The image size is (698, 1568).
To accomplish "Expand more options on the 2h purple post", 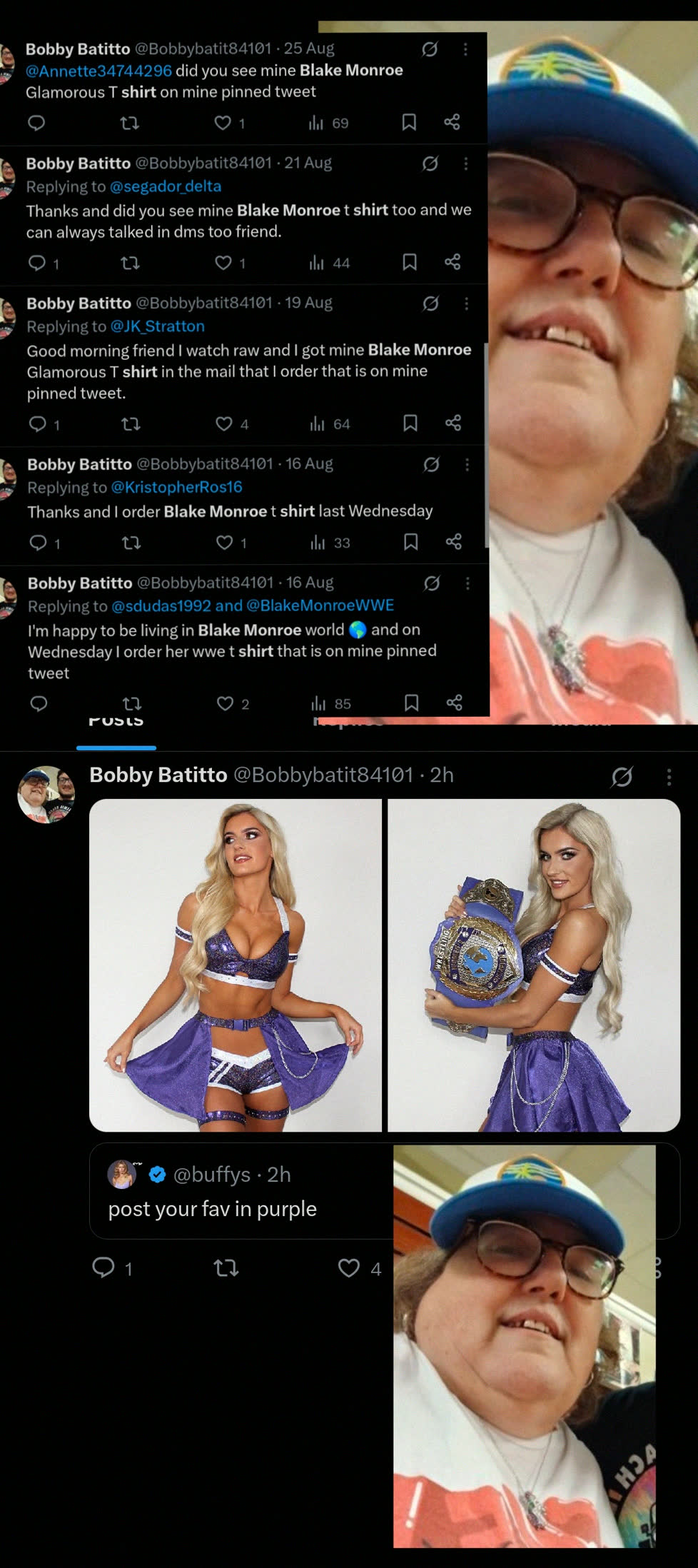I will tap(669, 777).
